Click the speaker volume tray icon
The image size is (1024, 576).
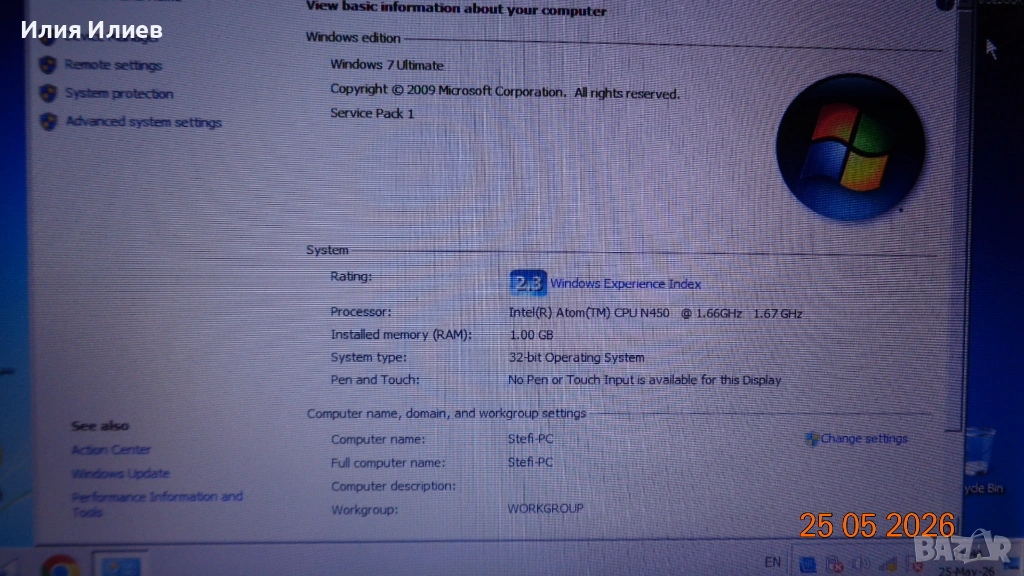tap(861, 564)
